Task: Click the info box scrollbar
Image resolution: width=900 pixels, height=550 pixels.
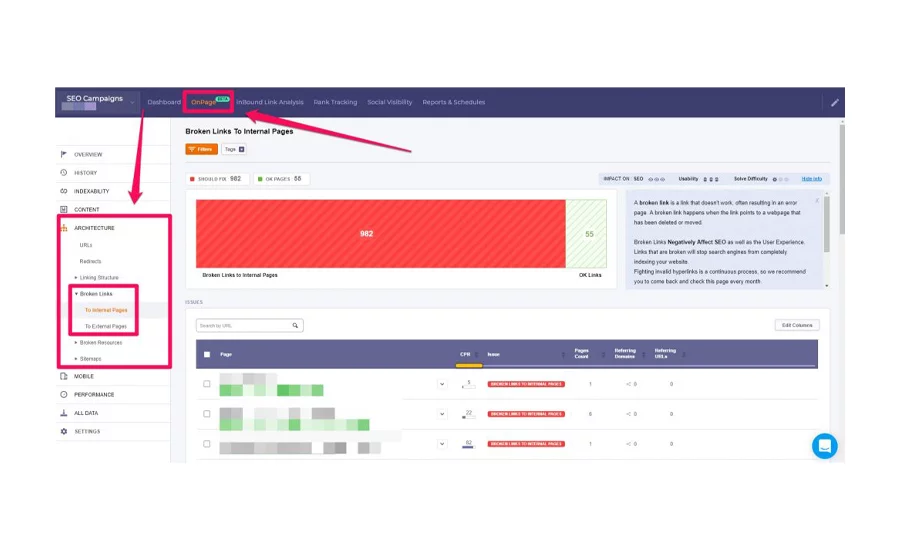Action: [x=827, y=224]
